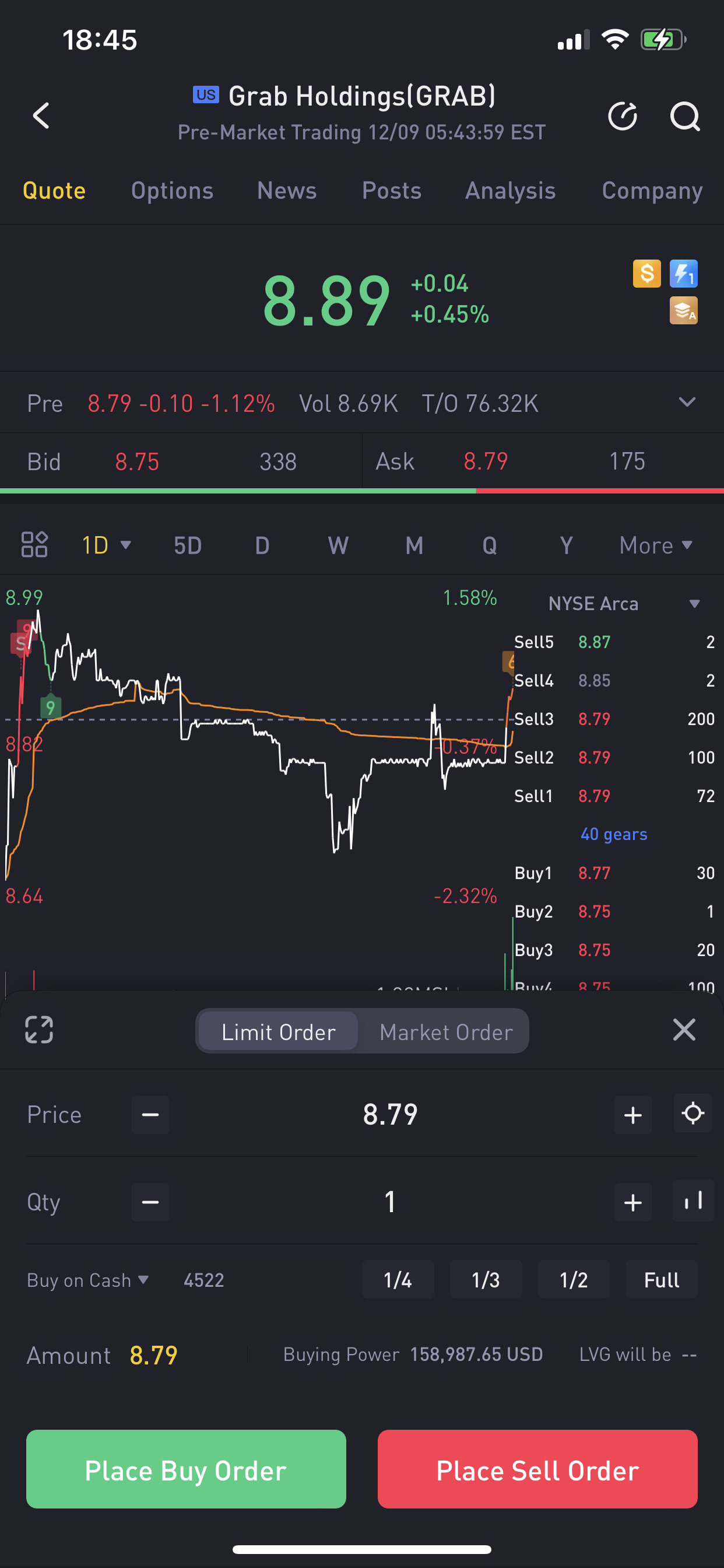The image size is (724, 1568).
Task: Switch chart to yearly Y timeframe
Action: tap(566, 545)
